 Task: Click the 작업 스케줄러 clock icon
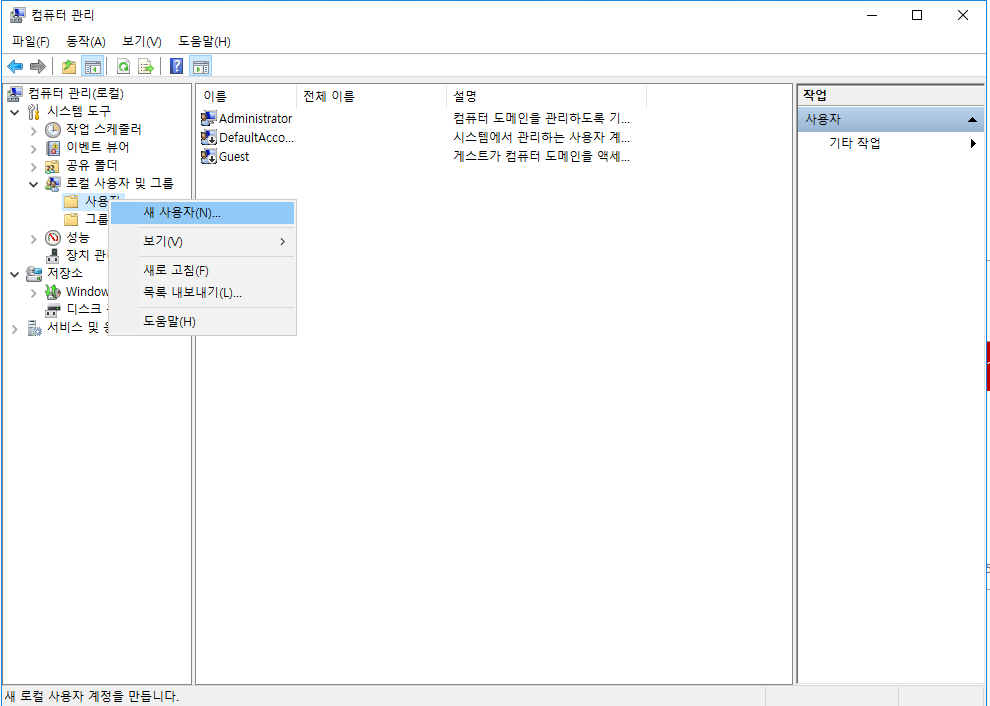coord(53,130)
